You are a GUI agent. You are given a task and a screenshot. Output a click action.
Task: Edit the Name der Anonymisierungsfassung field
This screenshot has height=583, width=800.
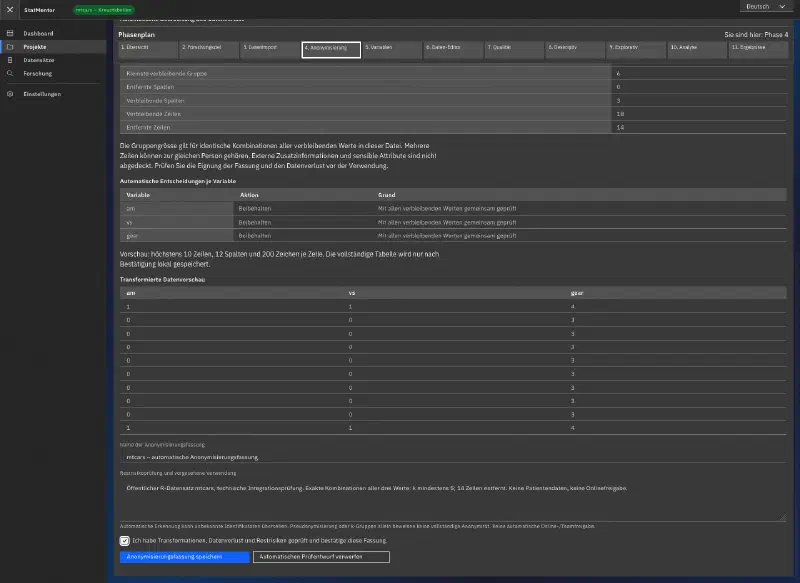coord(453,457)
